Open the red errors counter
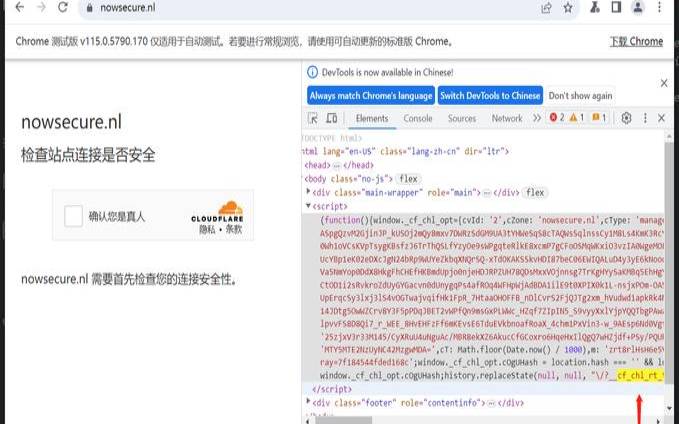The width and height of the screenshot is (679, 424). point(557,118)
